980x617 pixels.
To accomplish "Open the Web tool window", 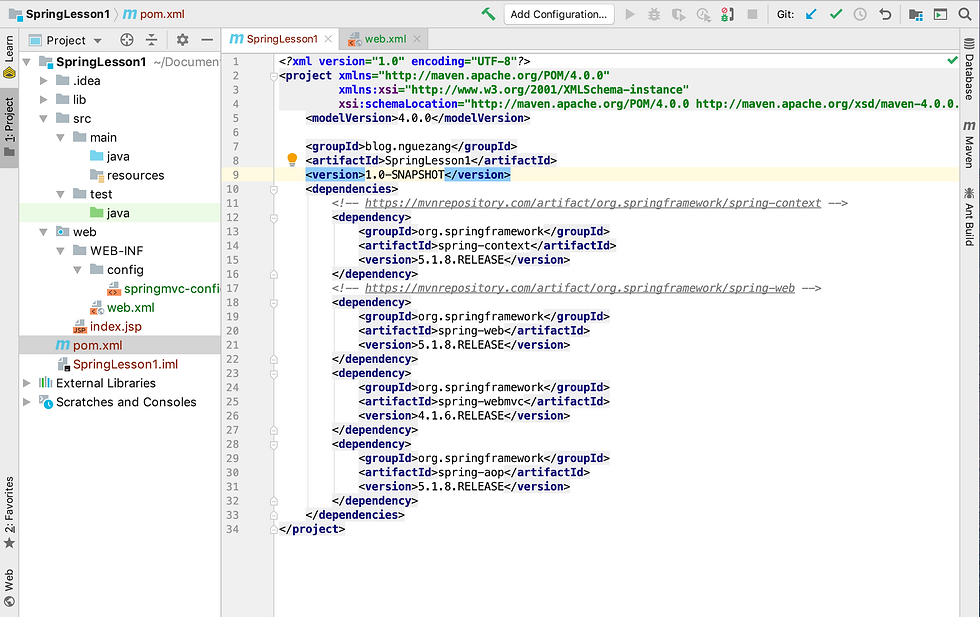I will pos(9,588).
